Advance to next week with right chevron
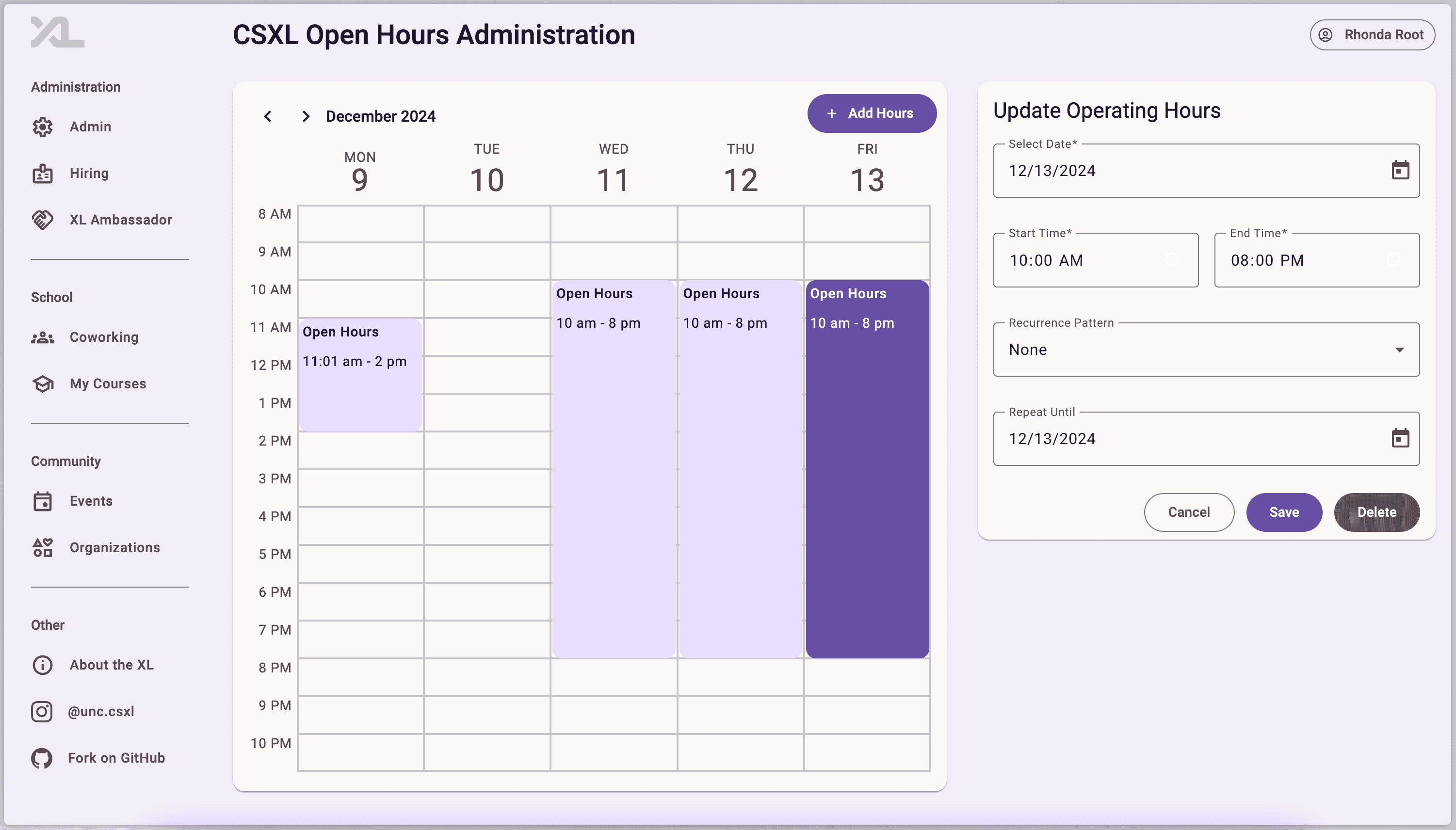Image resolution: width=1456 pixels, height=830 pixels. pos(306,116)
